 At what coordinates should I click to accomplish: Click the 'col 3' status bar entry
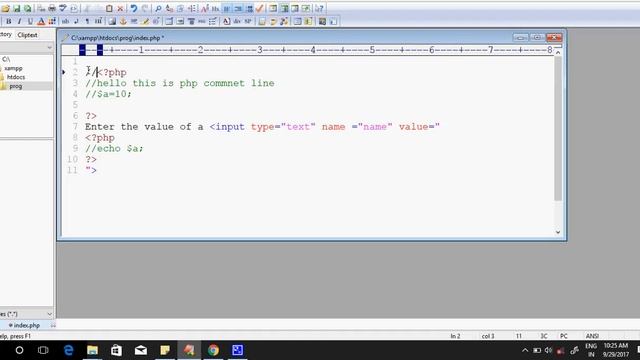tap(488, 336)
